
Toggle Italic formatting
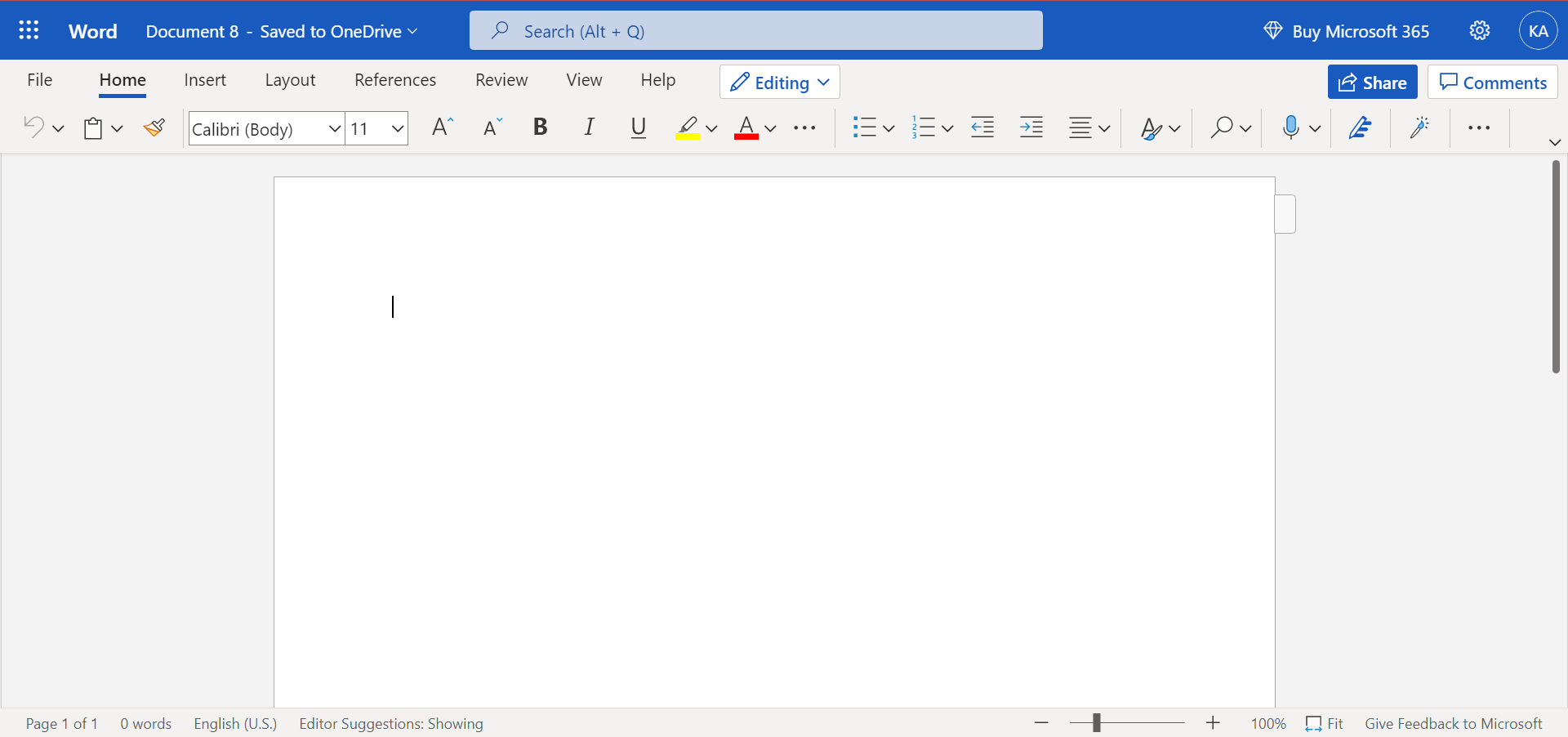tap(589, 127)
